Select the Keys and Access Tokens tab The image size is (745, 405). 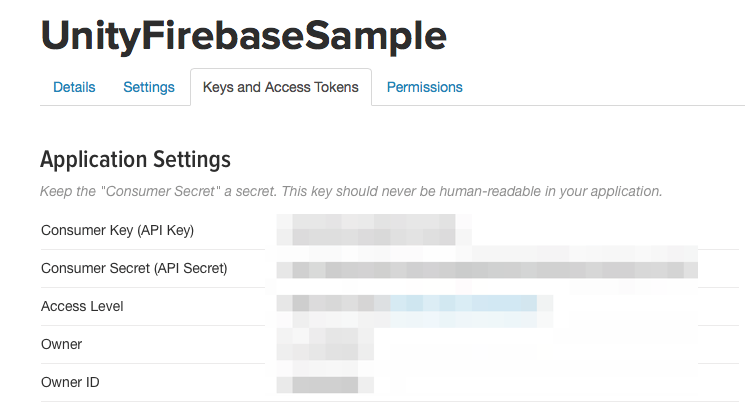pyautogui.click(x=280, y=87)
